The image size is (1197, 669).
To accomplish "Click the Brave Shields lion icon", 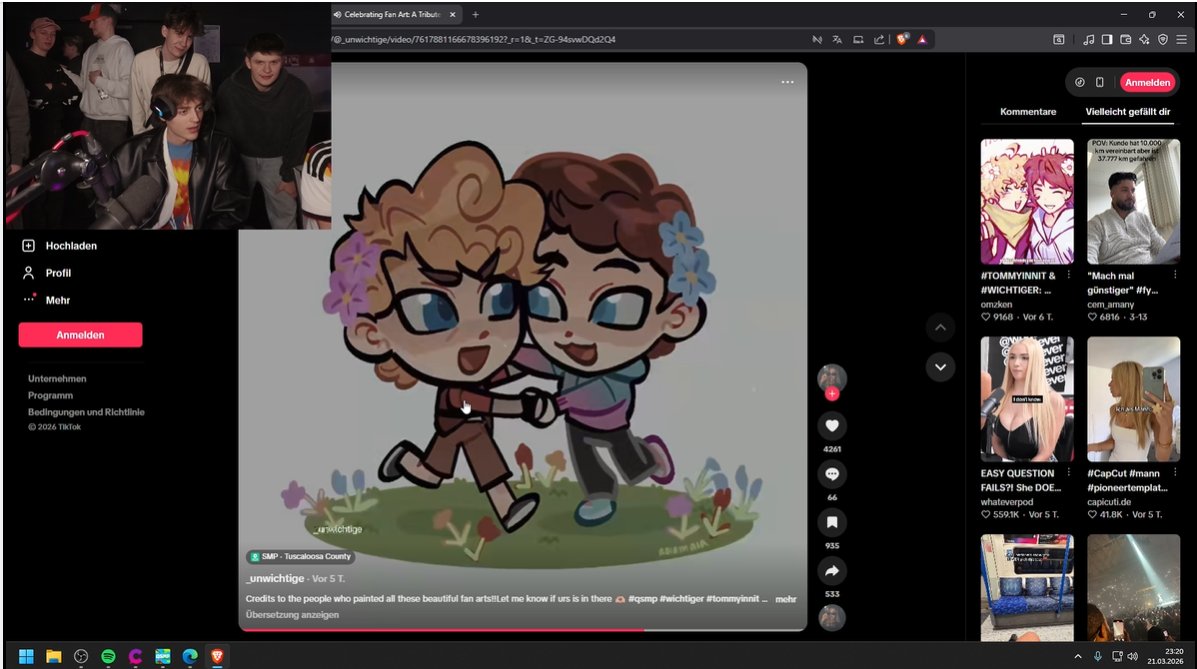I will click(902, 39).
